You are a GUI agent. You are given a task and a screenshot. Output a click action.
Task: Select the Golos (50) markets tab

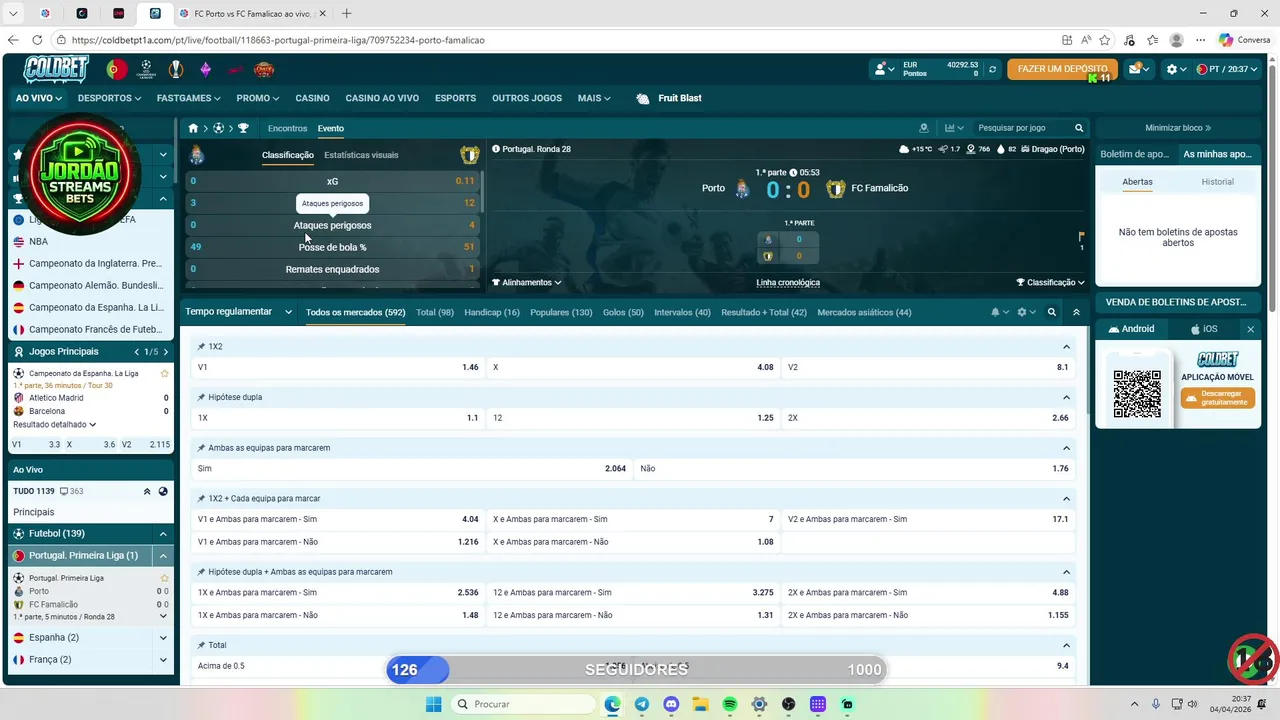coord(623,312)
